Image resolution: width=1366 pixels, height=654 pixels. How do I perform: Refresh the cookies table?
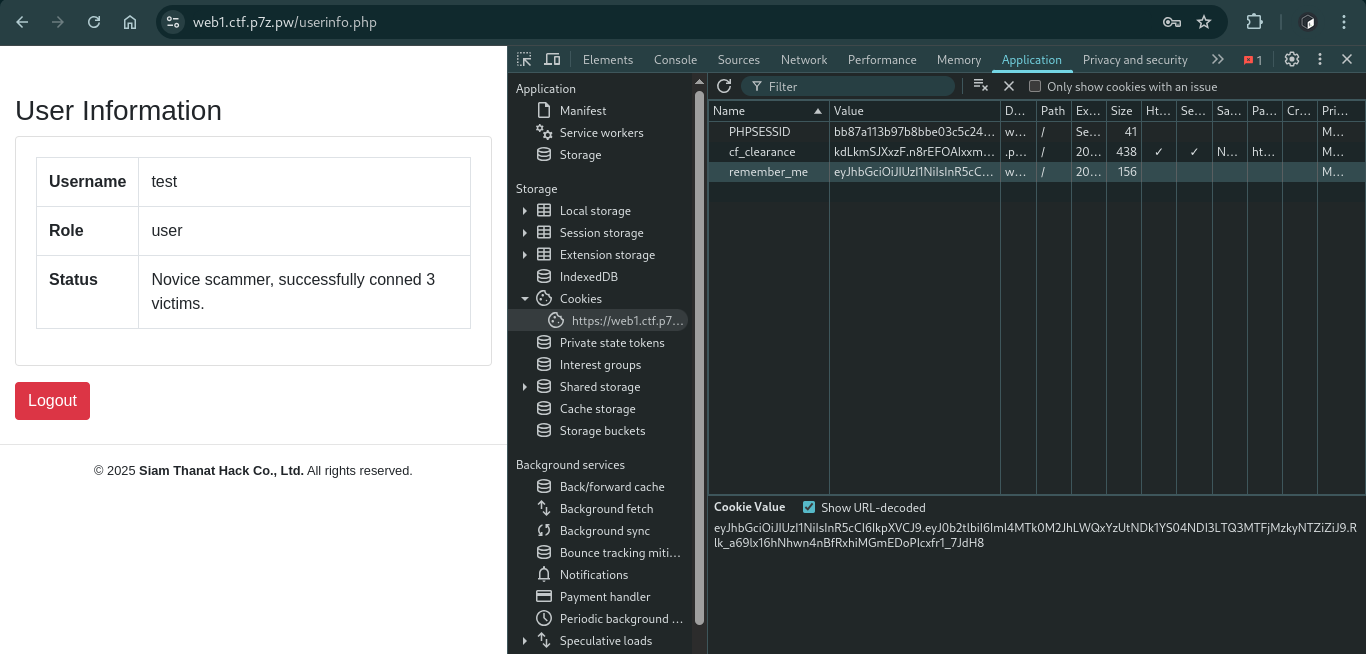[724, 86]
